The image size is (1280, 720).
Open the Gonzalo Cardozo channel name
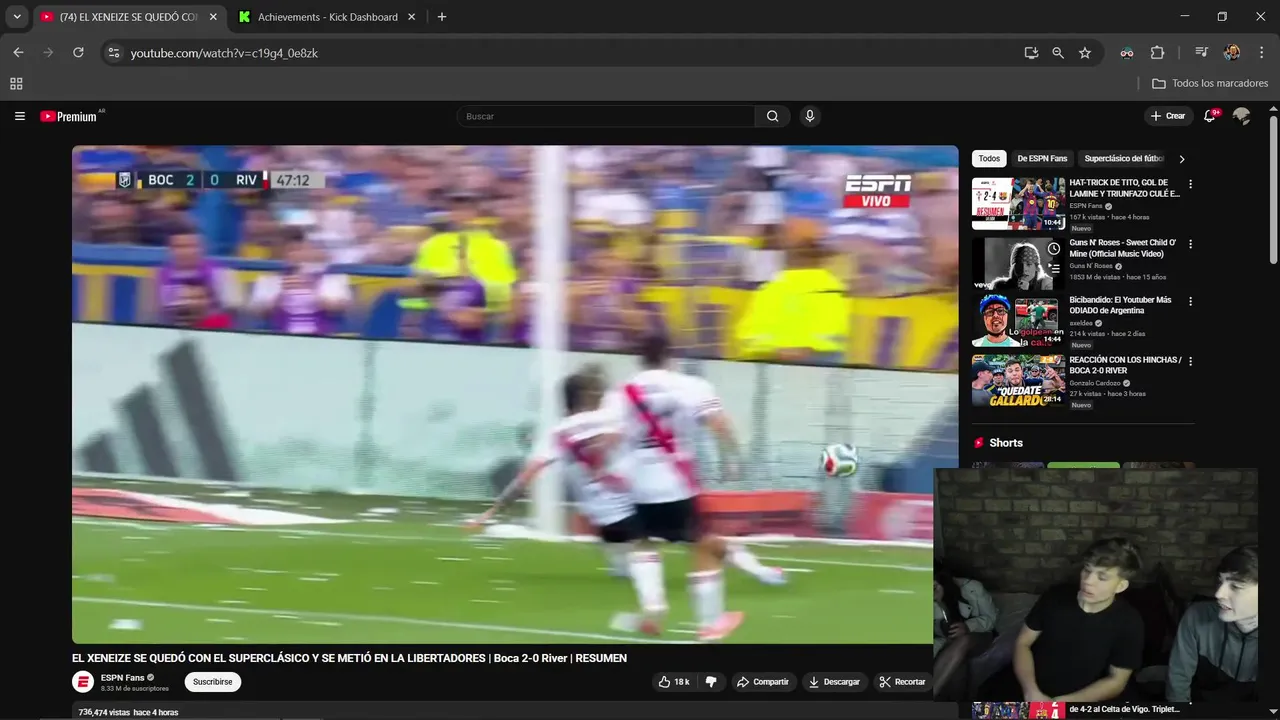tap(1095, 383)
